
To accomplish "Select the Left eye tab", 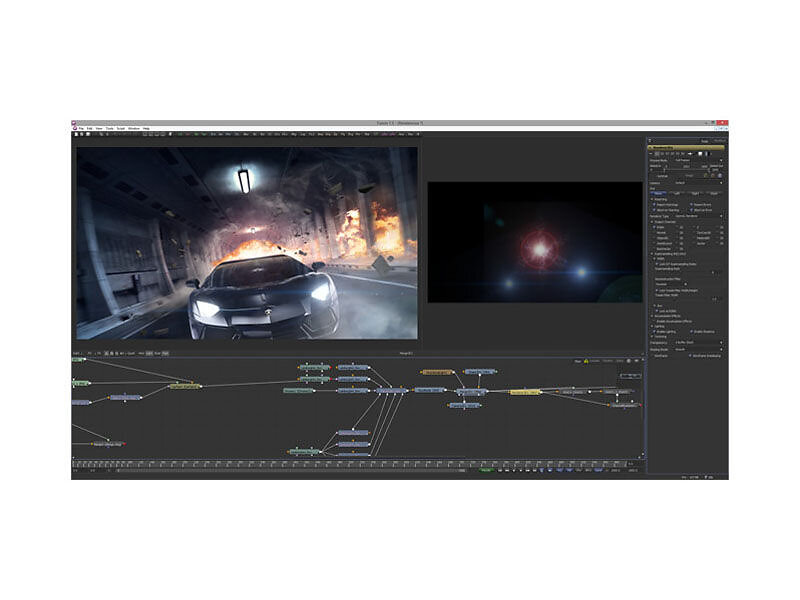I will [677, 193].
